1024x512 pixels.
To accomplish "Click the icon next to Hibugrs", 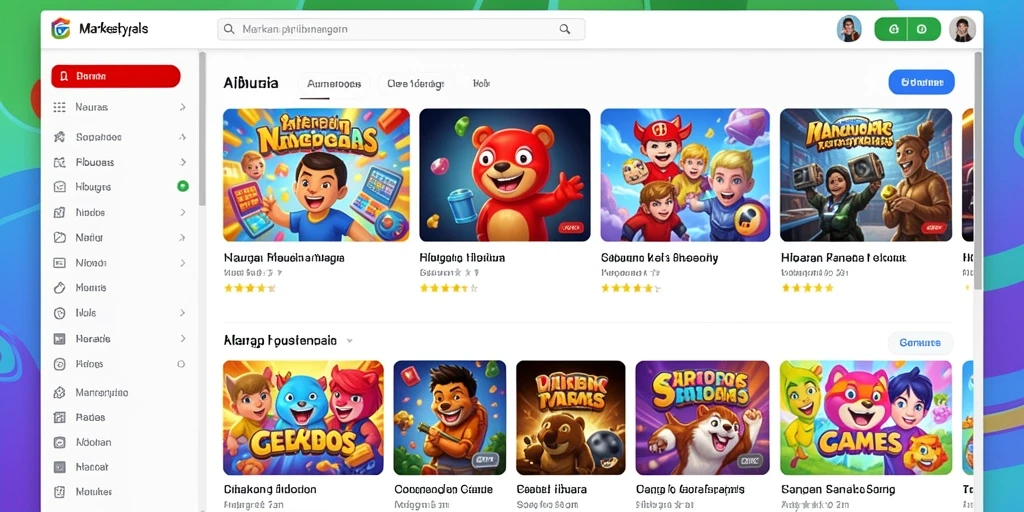I will [59, 187].
